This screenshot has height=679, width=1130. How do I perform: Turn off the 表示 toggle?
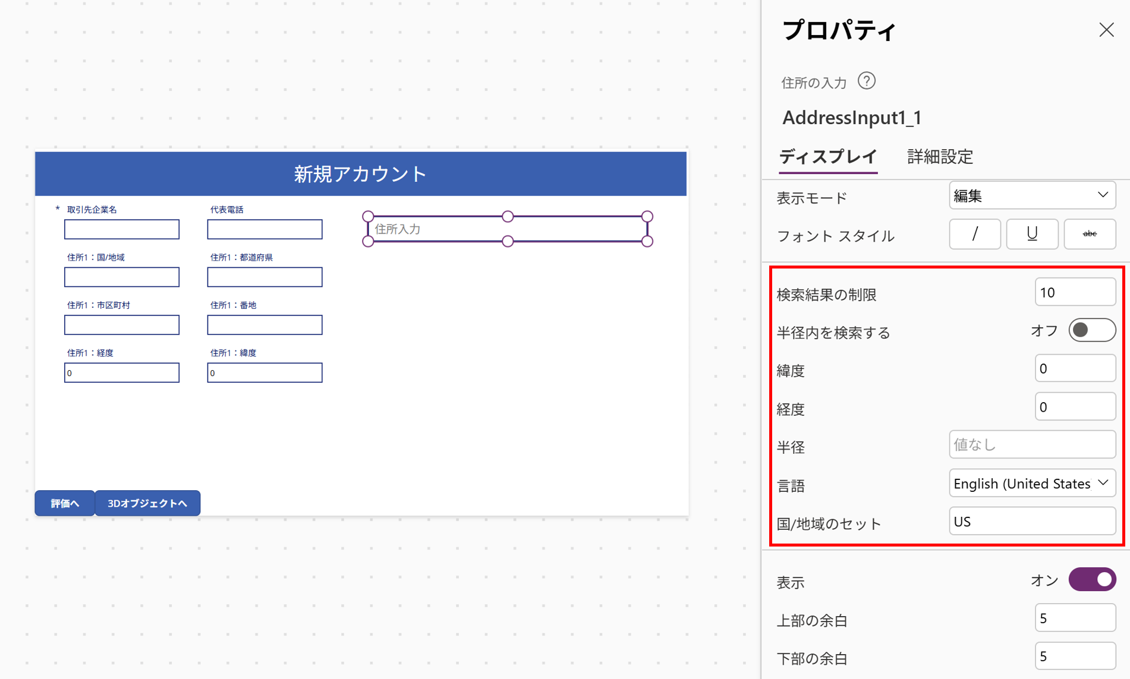pos(1091,580)
